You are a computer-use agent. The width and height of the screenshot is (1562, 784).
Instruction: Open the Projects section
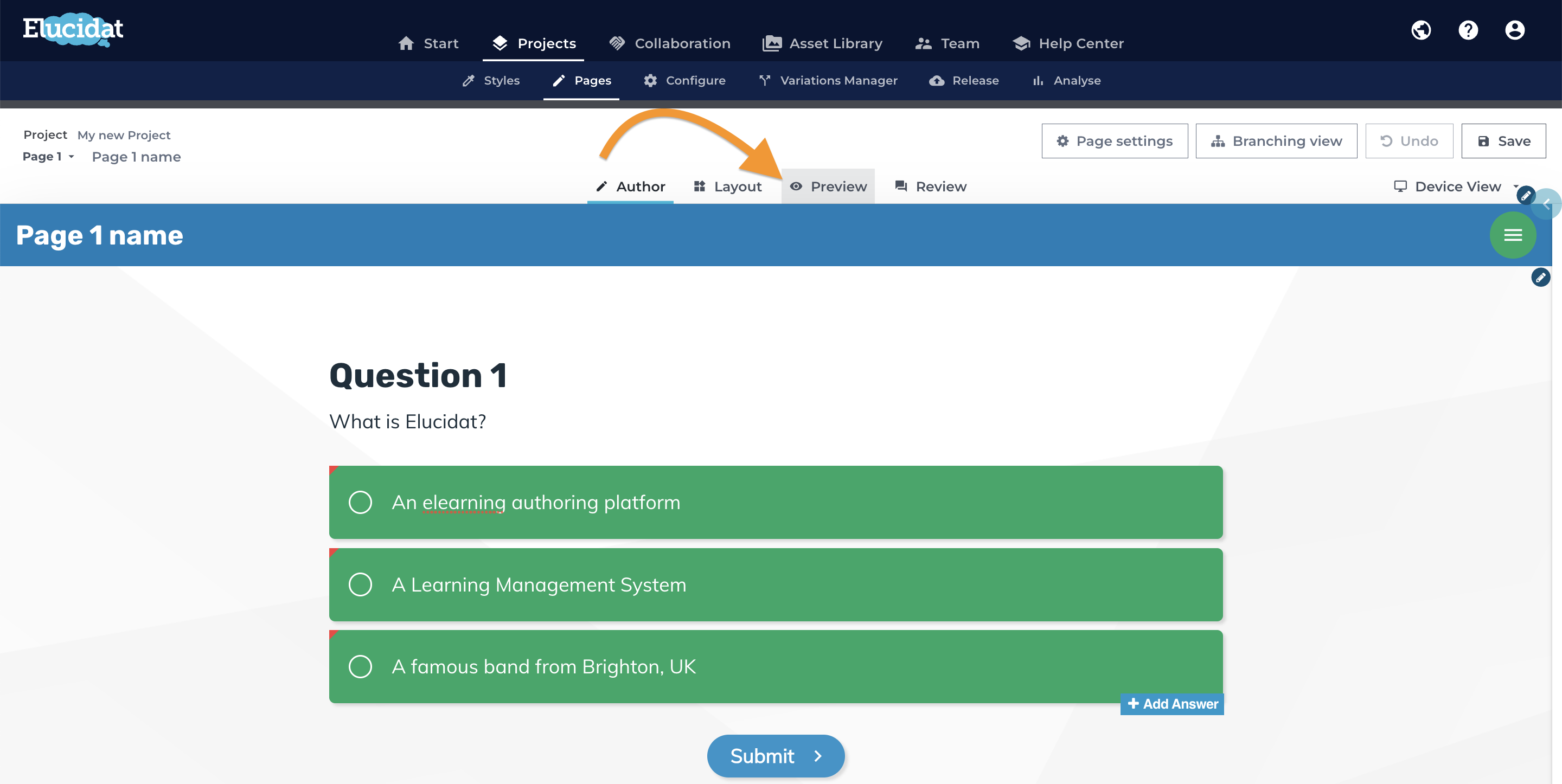[534, 43]
